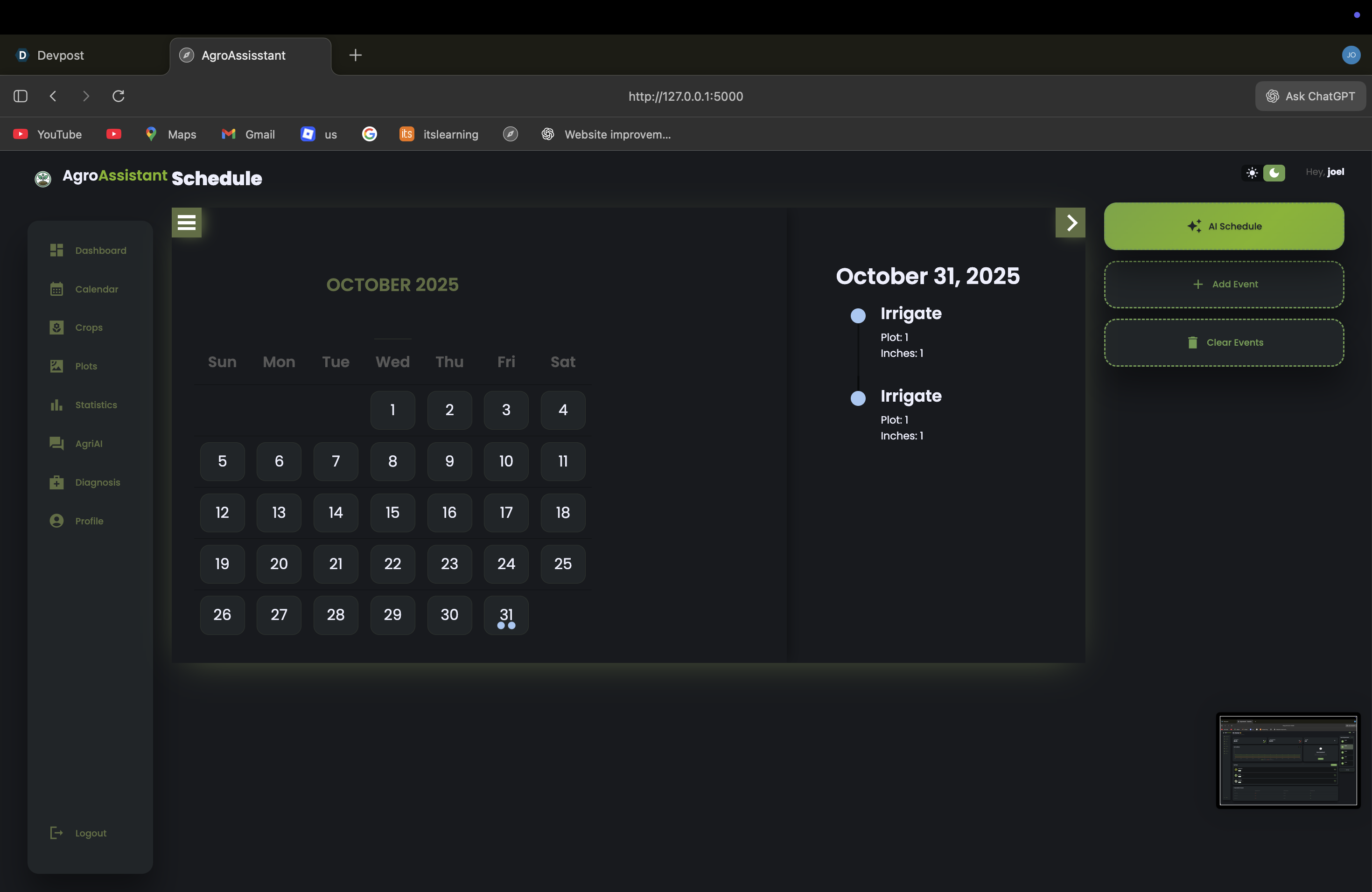Open the hamburger menu above the calendar
1372x892 pixels.
tap(186, 223)
